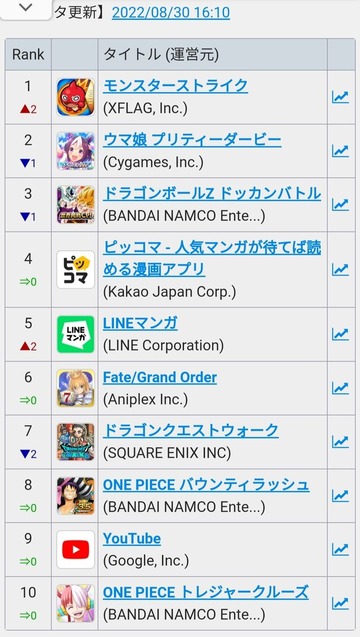Open the 2022/08/30 16:10 update link
The height and width of the screenshot is (637, 360).
[171, 13]
